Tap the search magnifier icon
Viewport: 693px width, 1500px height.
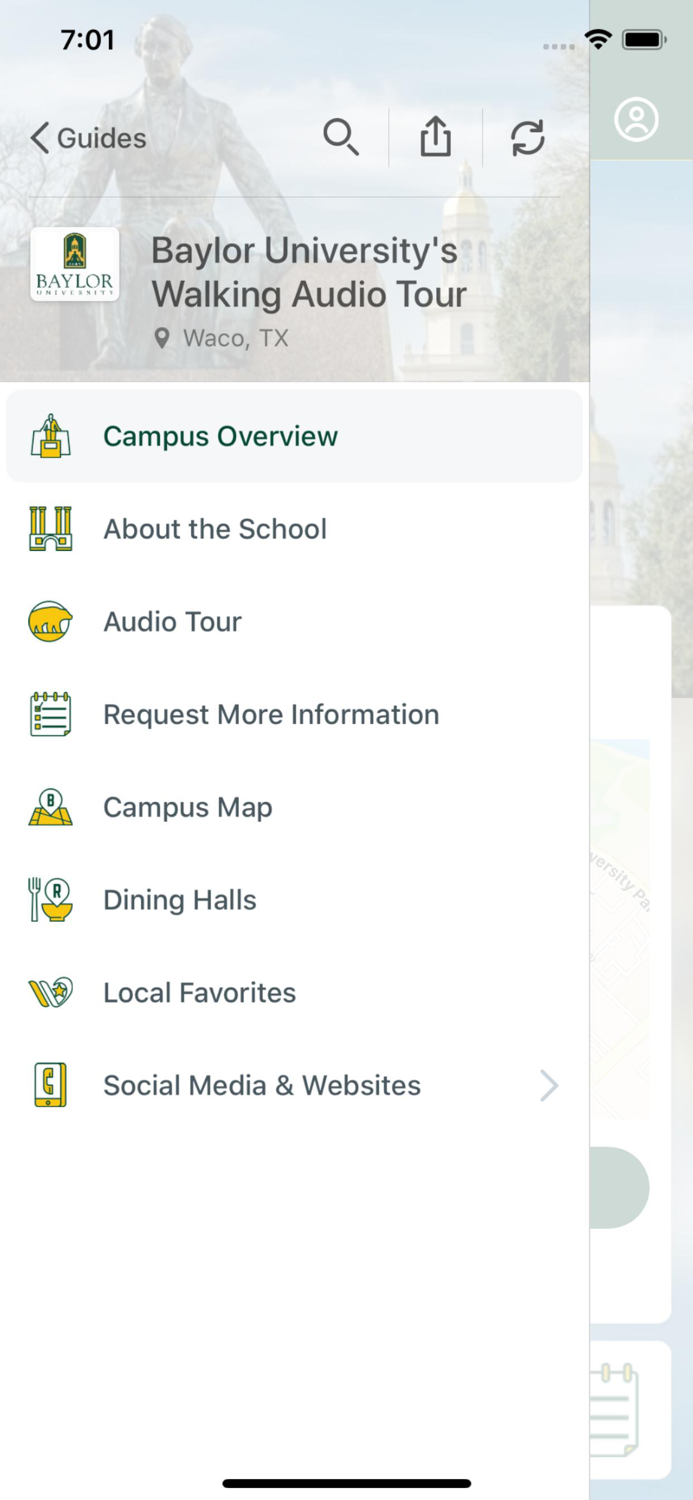pos(342,137)
